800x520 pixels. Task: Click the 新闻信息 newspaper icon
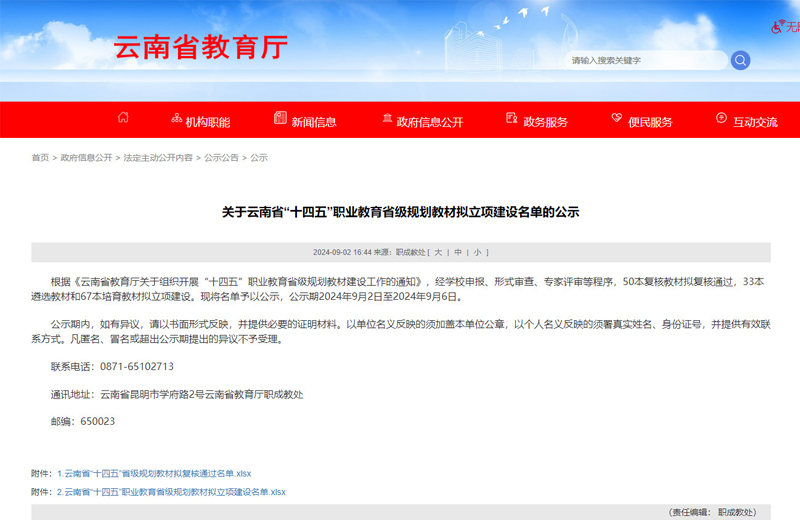281,119
